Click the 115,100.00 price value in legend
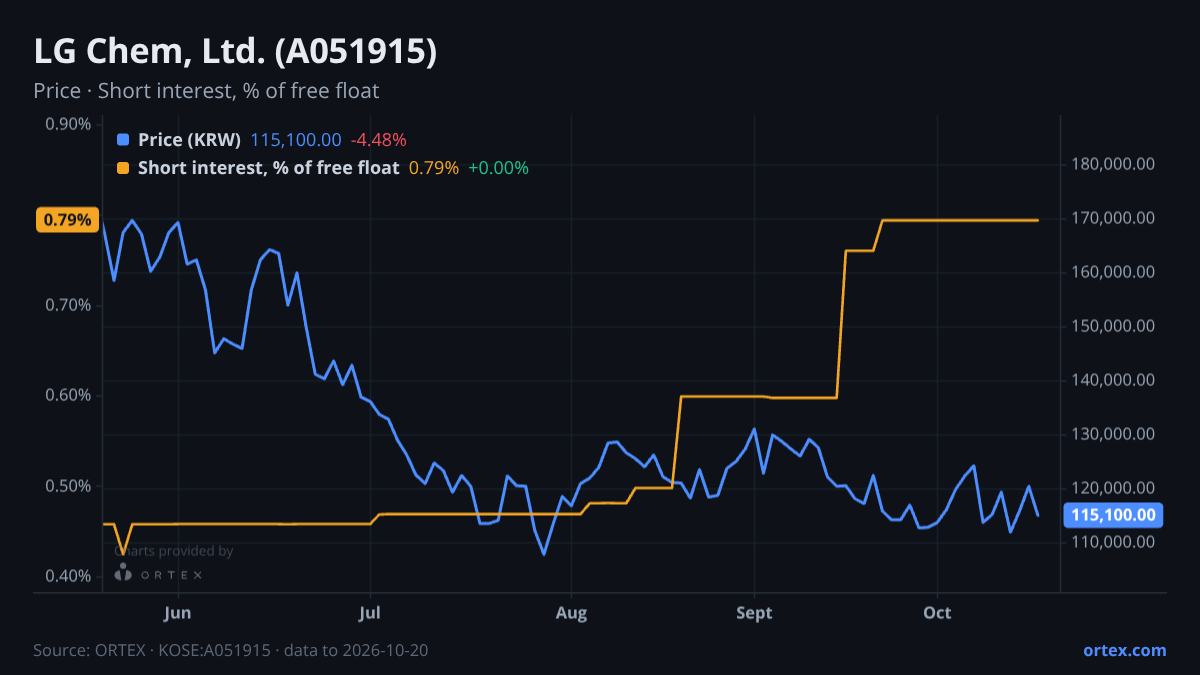1200x675 pixels. coord(296,140)
